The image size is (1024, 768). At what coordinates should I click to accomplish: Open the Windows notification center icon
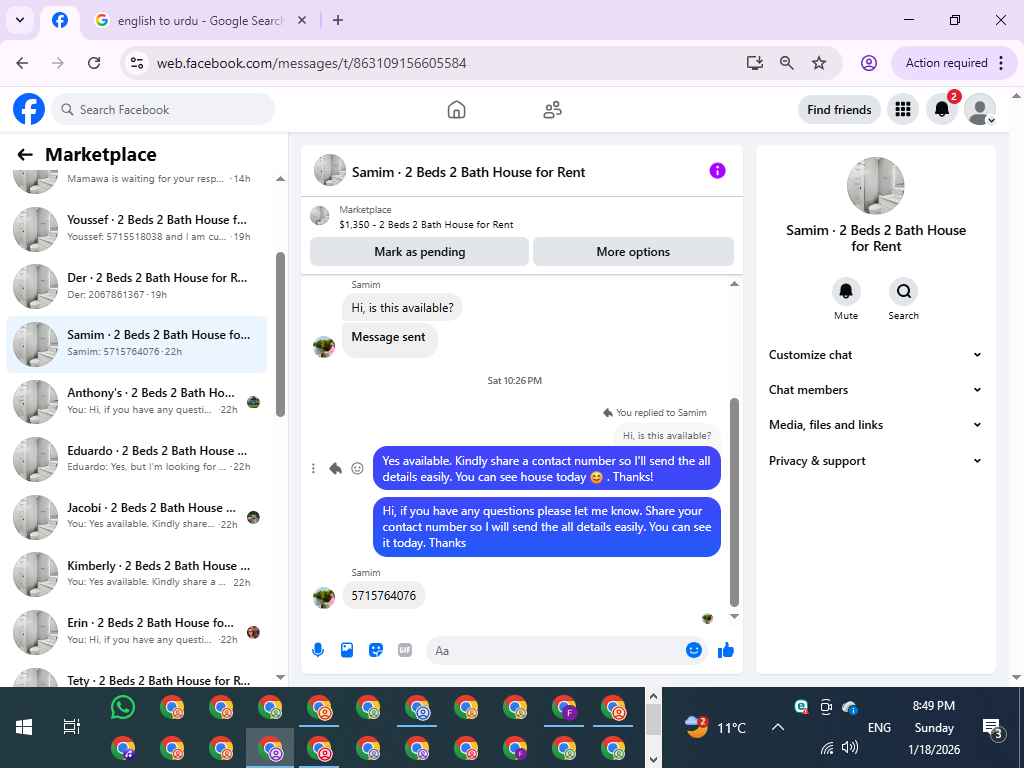click(x=993, y=728)
